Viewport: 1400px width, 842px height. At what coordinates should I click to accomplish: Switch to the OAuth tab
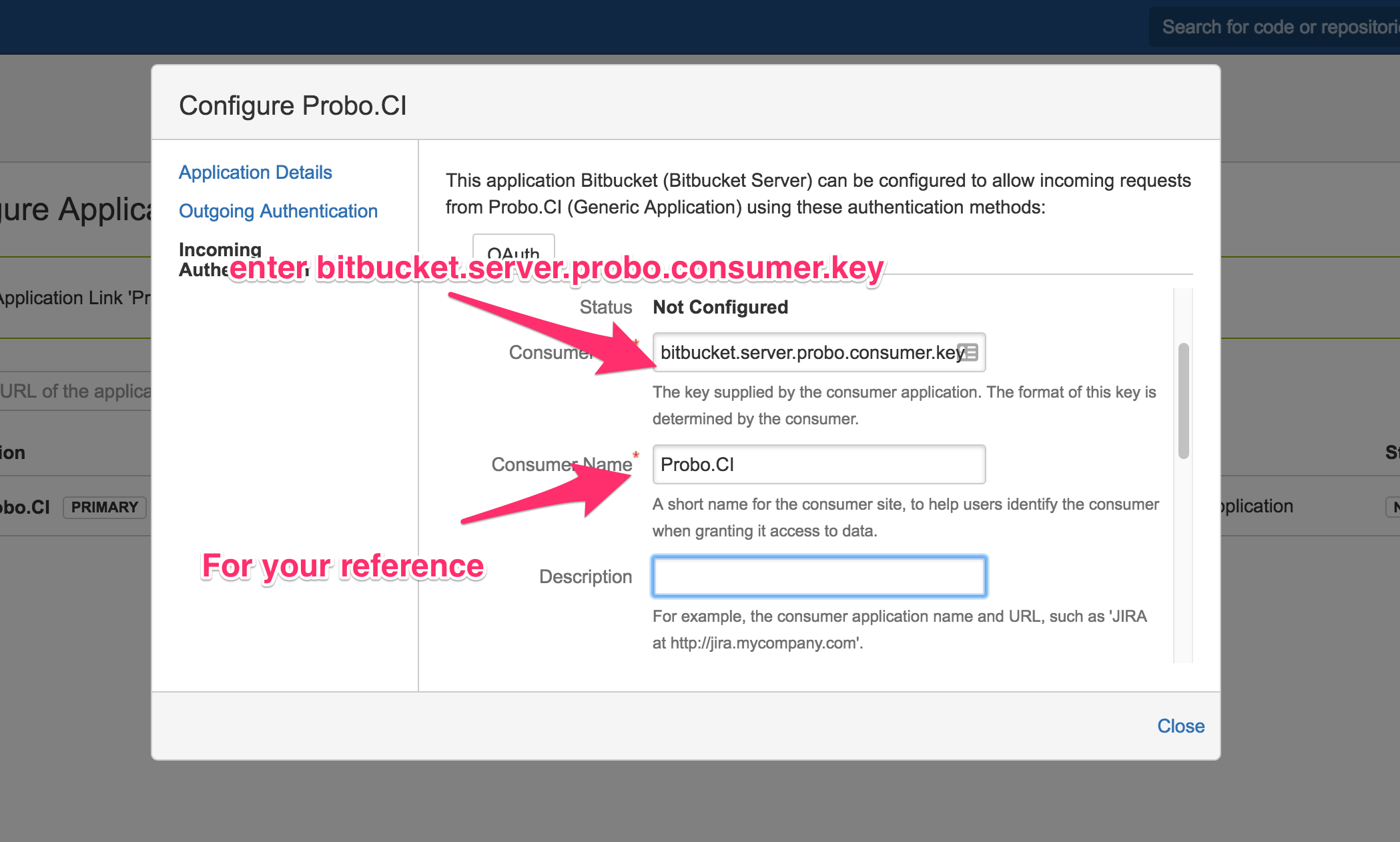click(x=513, y=251)
